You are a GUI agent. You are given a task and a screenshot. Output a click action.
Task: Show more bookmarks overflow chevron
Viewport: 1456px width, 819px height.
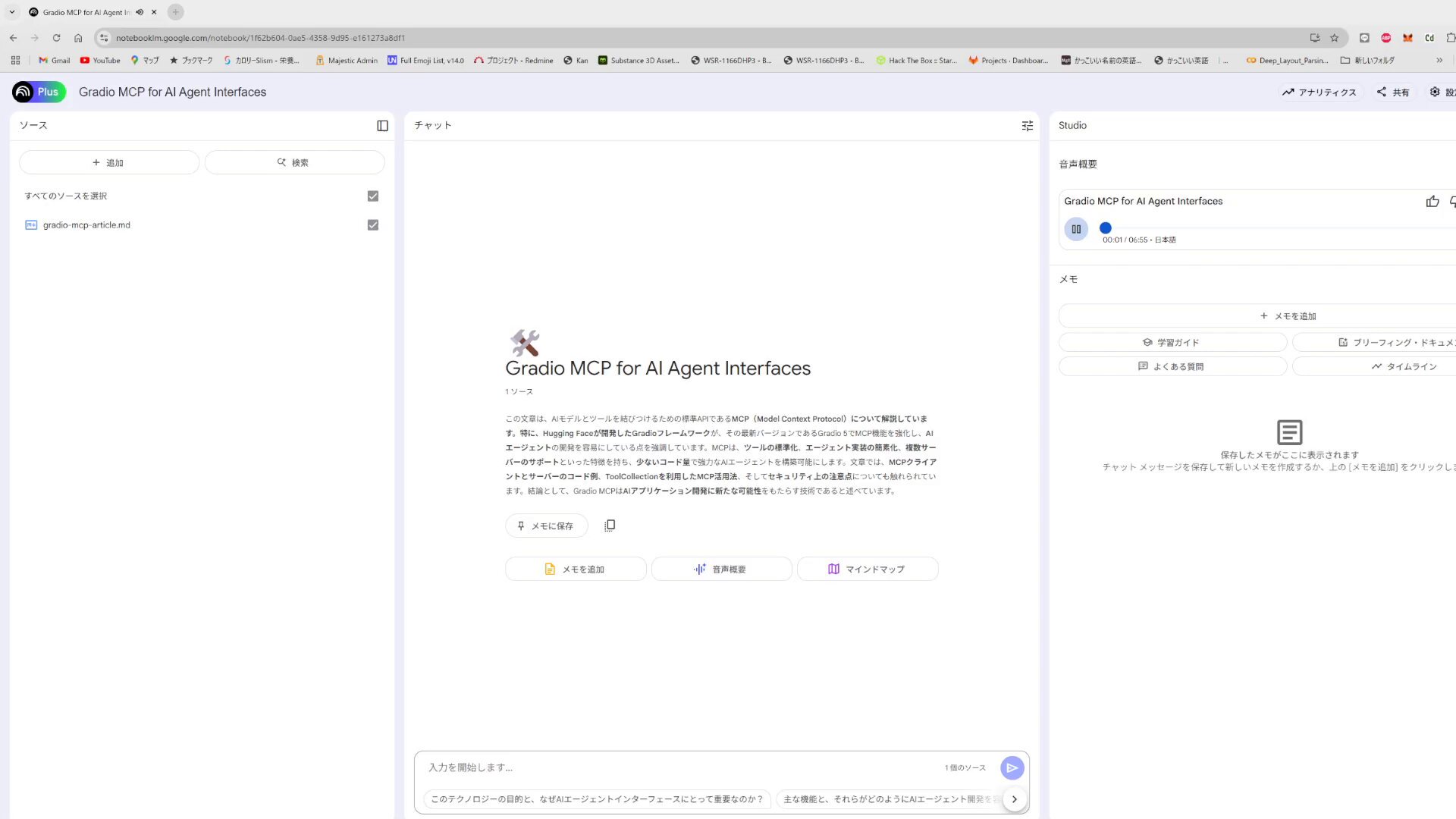1439,61
